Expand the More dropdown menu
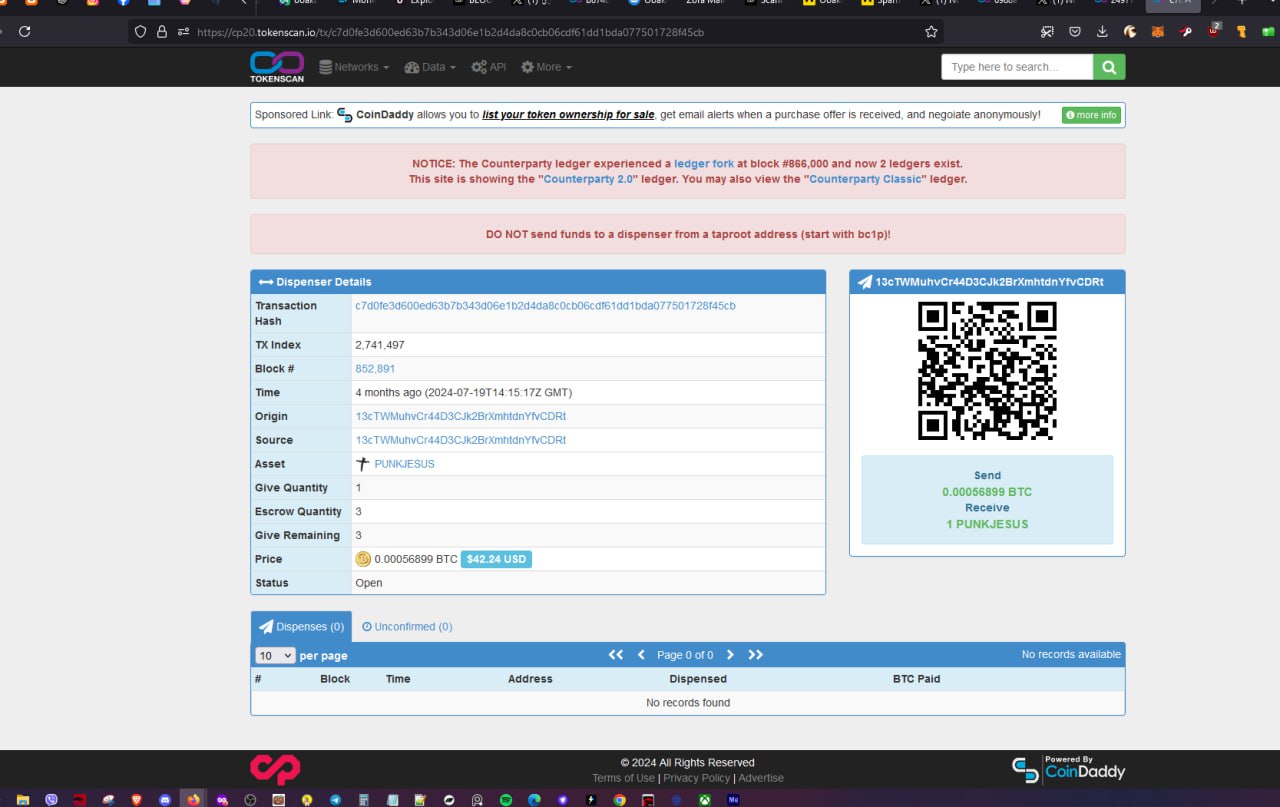 point(546,67)
